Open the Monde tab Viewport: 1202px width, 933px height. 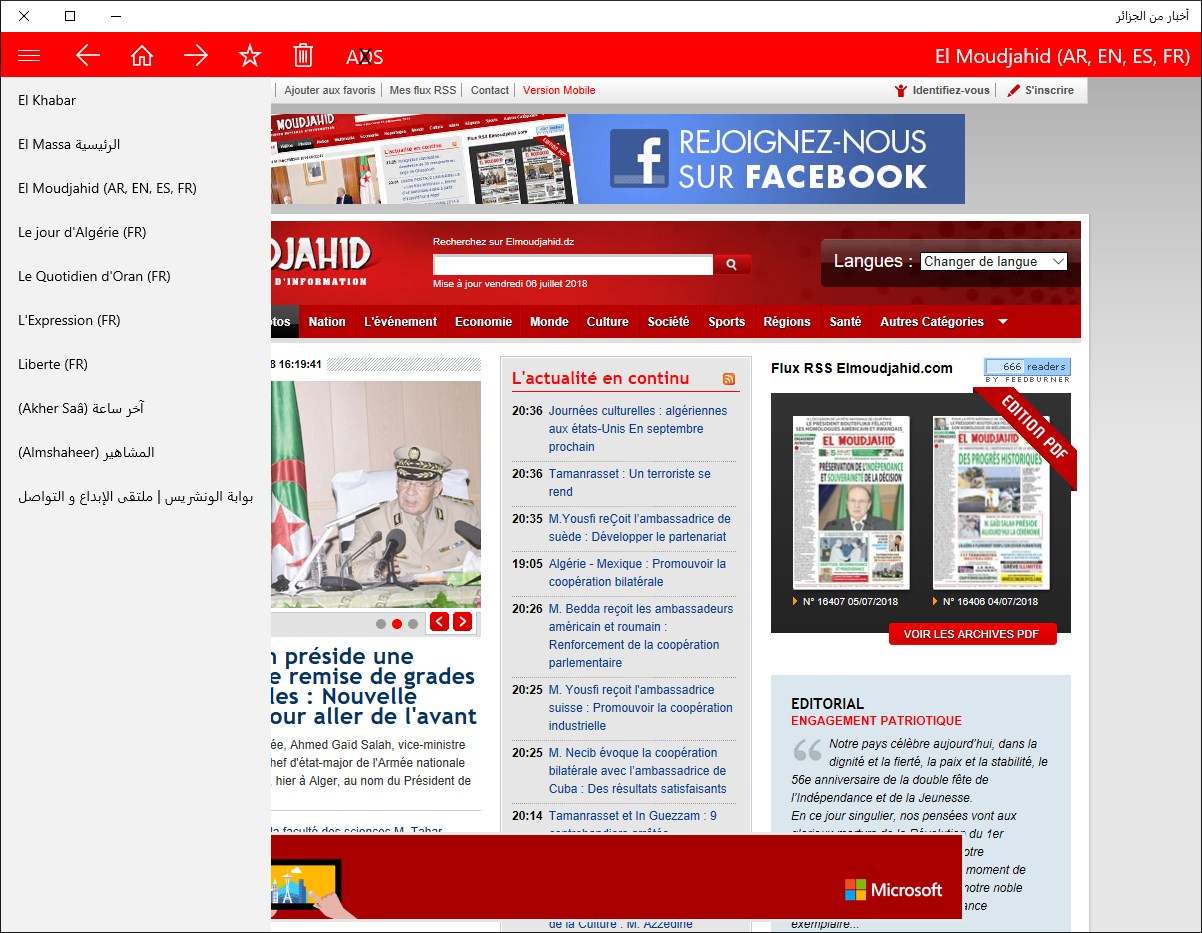549,322
